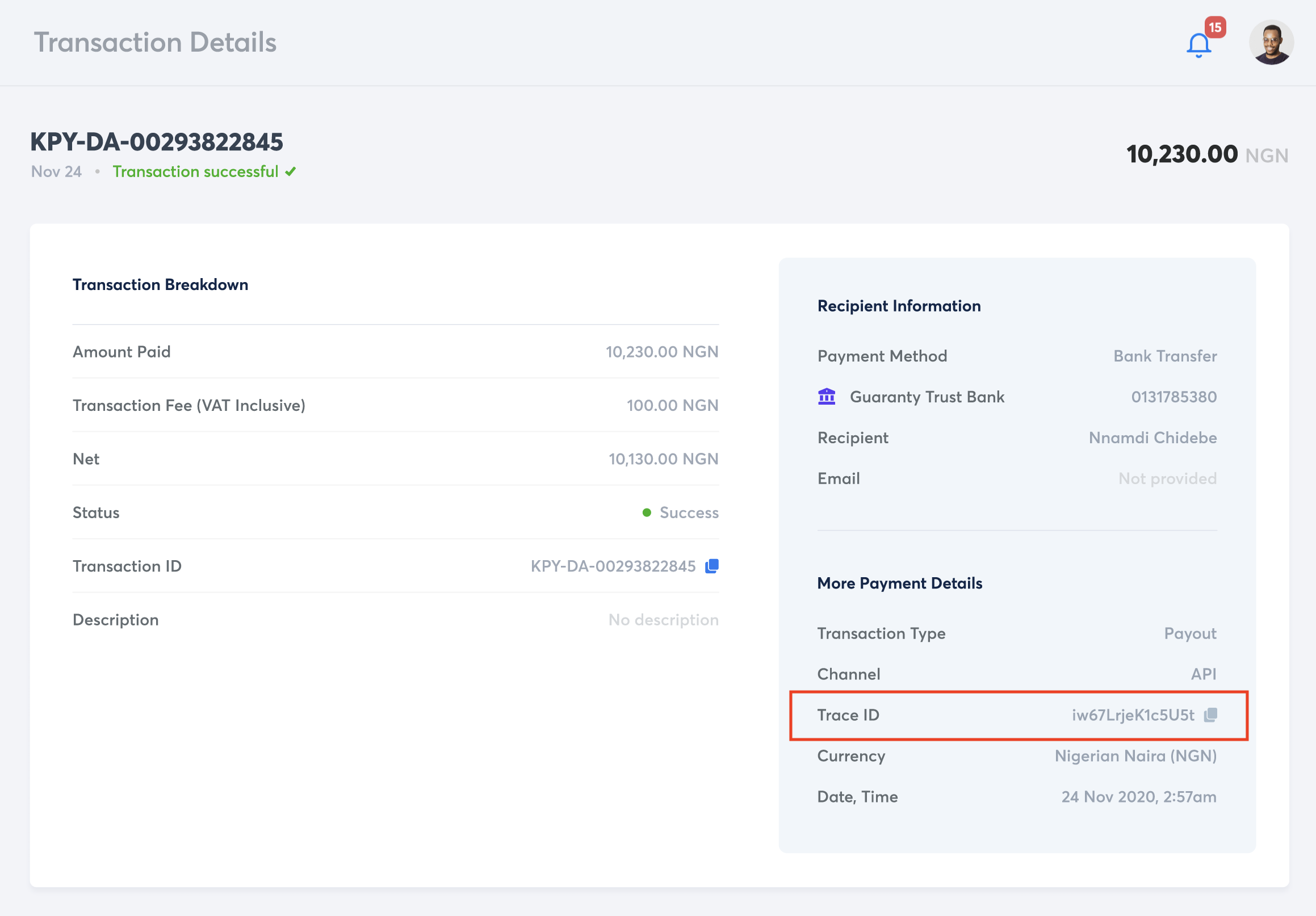Click the Transaction Details page title
Image resolution: width=1316 pixels, height=916 pixels.
[x=155, y=43]
